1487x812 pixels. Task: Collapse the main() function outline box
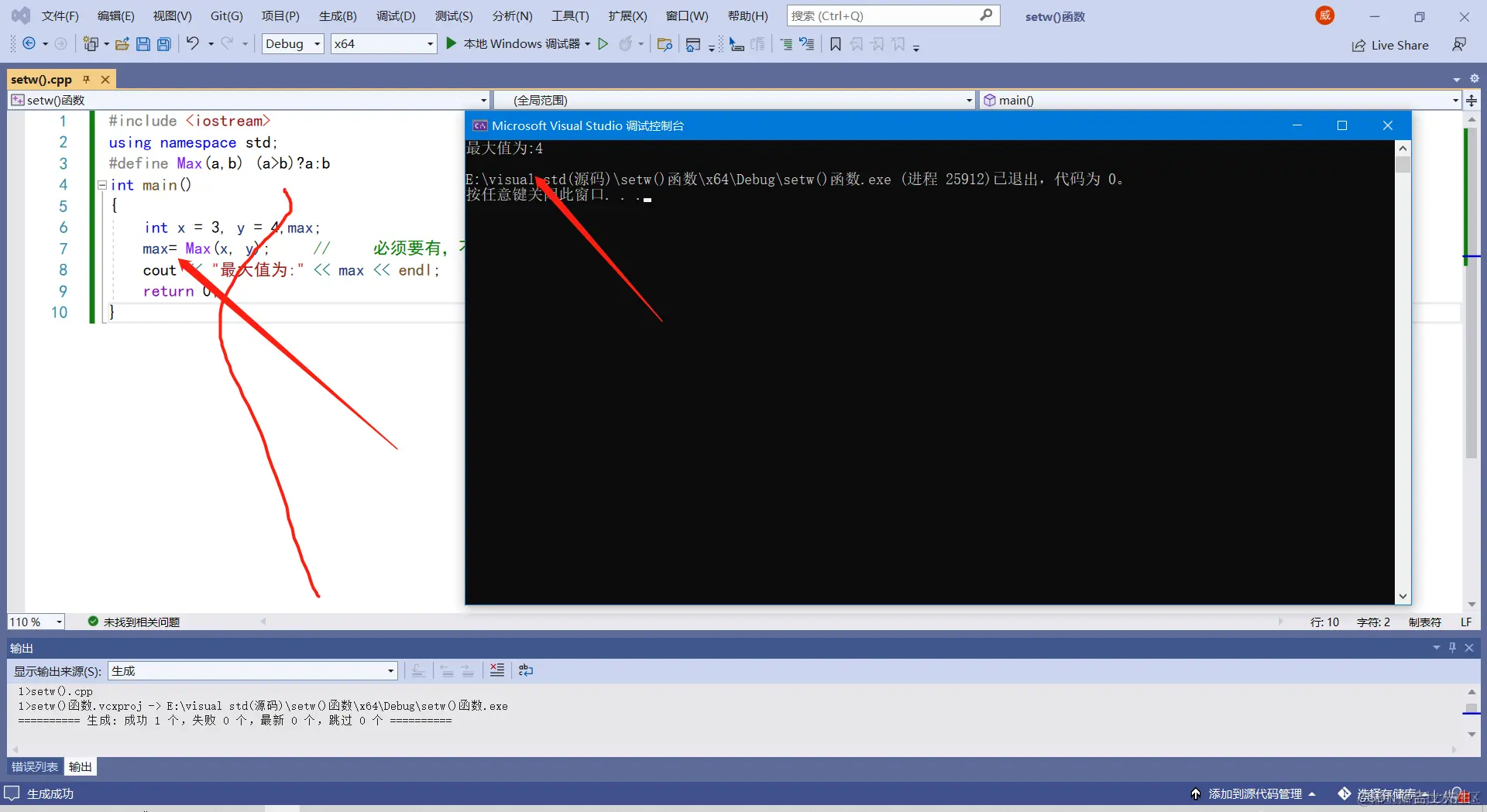tap(101, 185)
